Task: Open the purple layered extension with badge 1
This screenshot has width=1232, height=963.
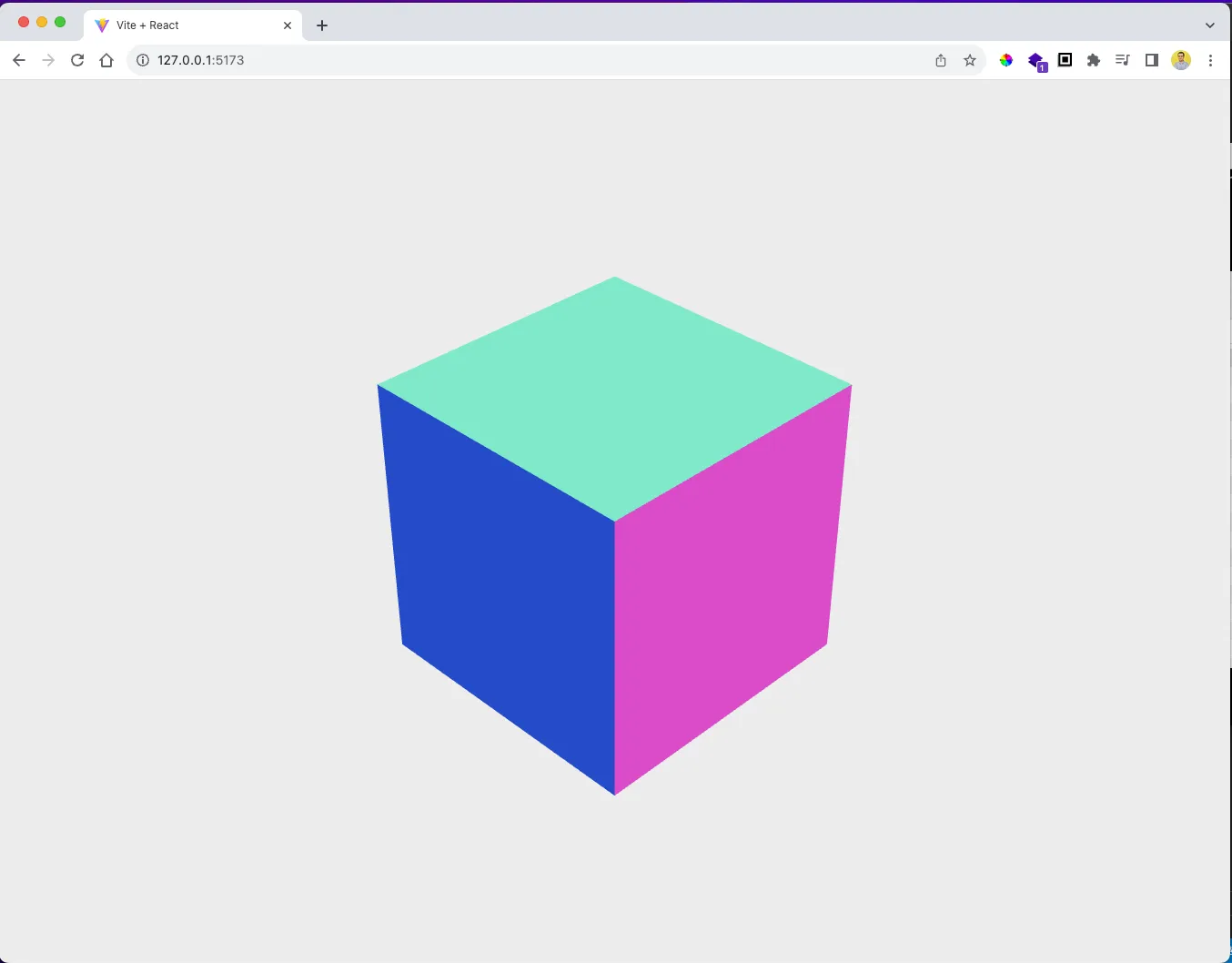Action: pyautogui.click(x=1036, y=61)
